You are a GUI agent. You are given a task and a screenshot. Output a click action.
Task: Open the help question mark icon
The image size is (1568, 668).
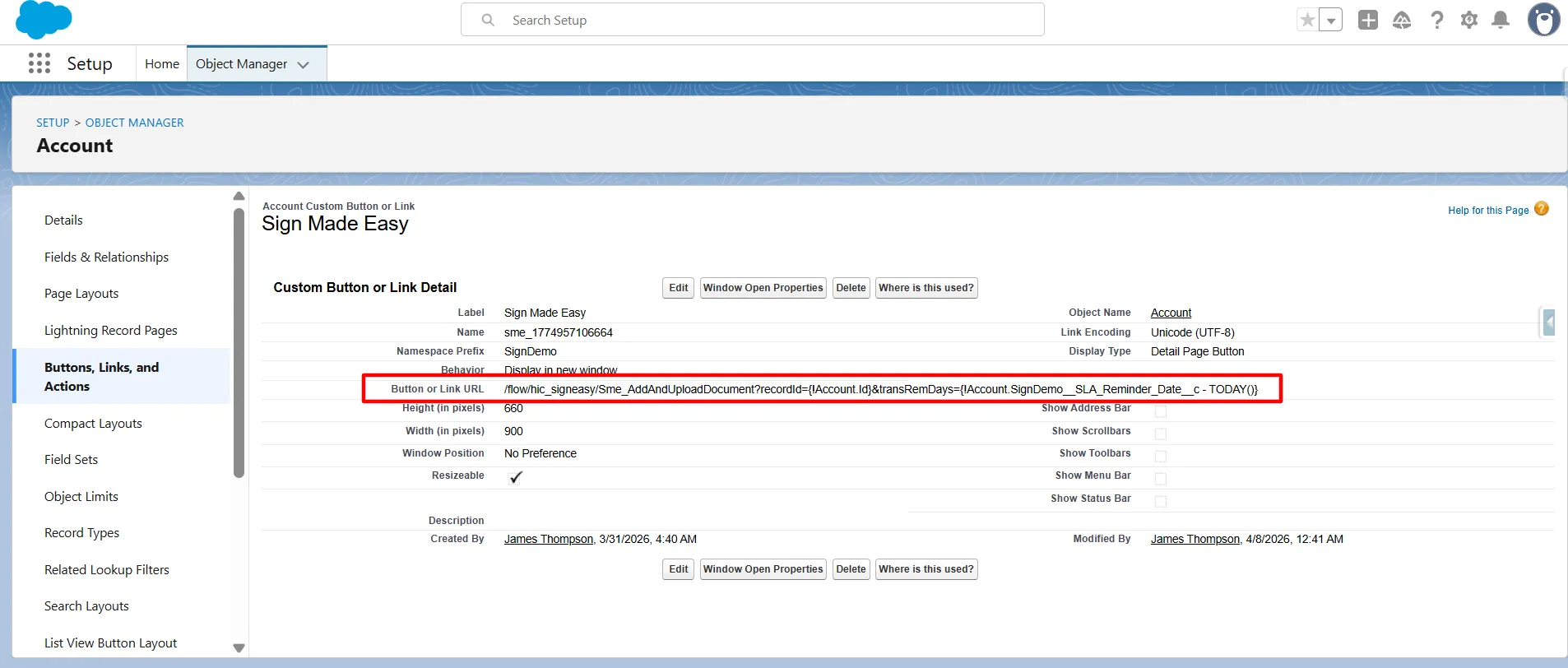click(x=1436, y=20)
